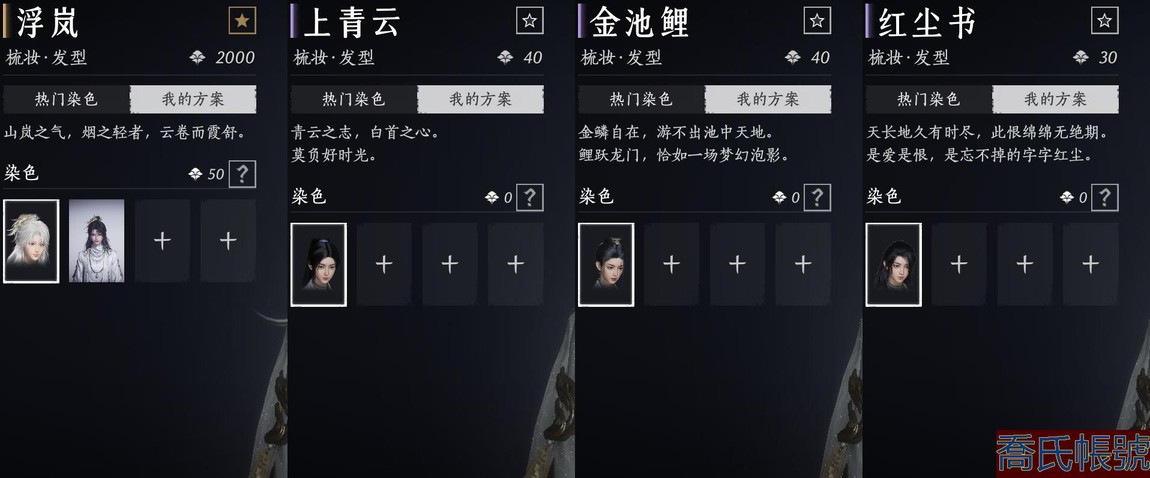Viewport: 1150px width, 478px height.
Task: Mark 红尘书 as favorite with star
Action: (x=1105, y=21)
